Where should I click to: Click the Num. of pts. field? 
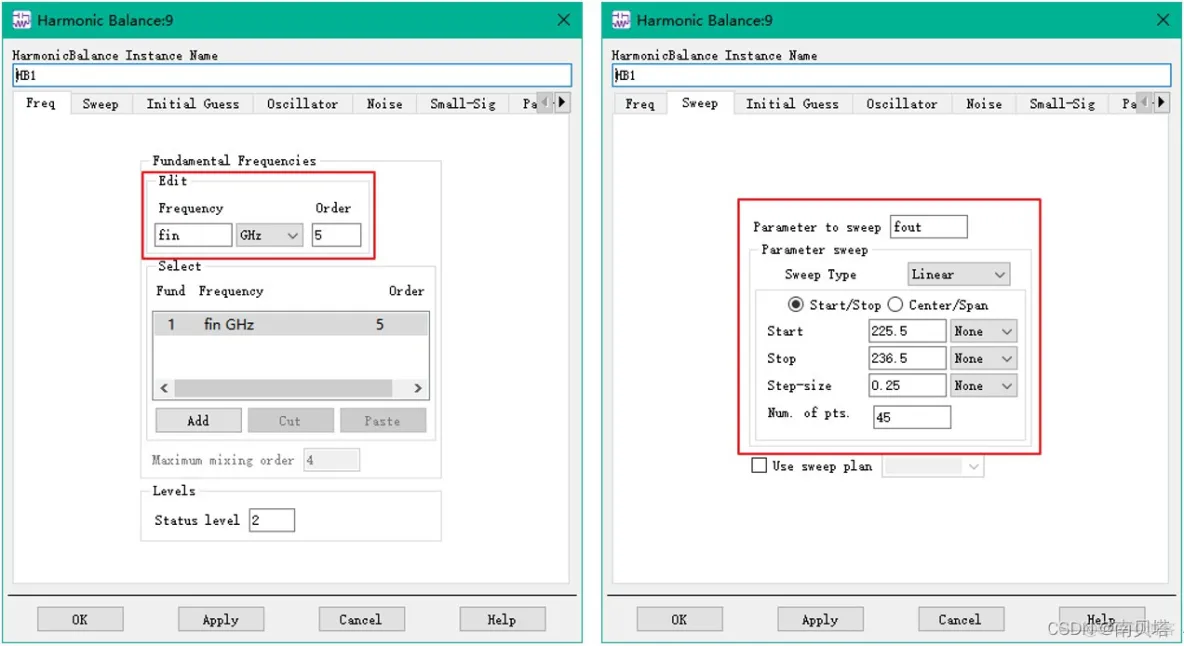tap(911, 417)
